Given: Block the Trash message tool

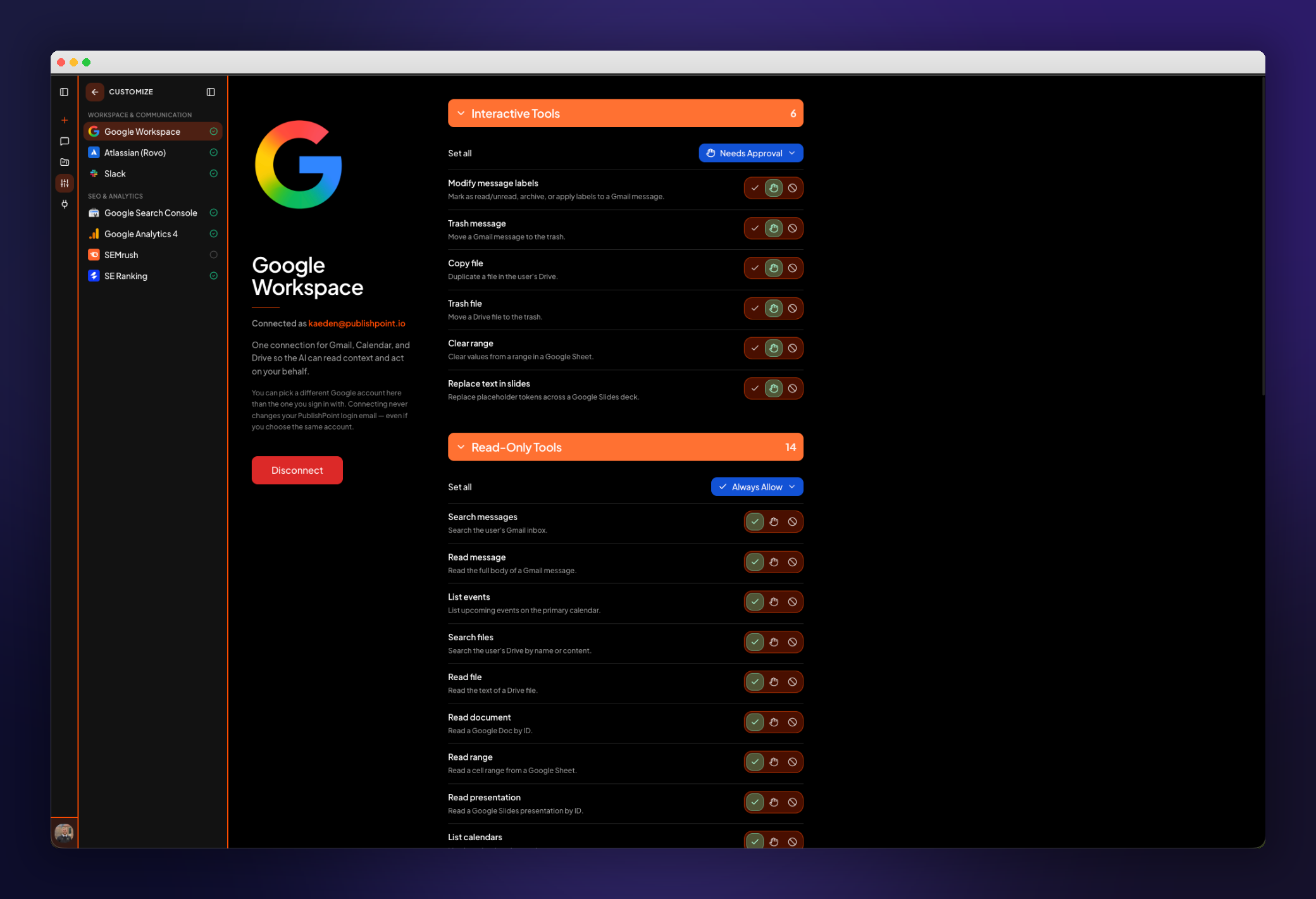Looking at the screenshot, I should coord(792,228).
